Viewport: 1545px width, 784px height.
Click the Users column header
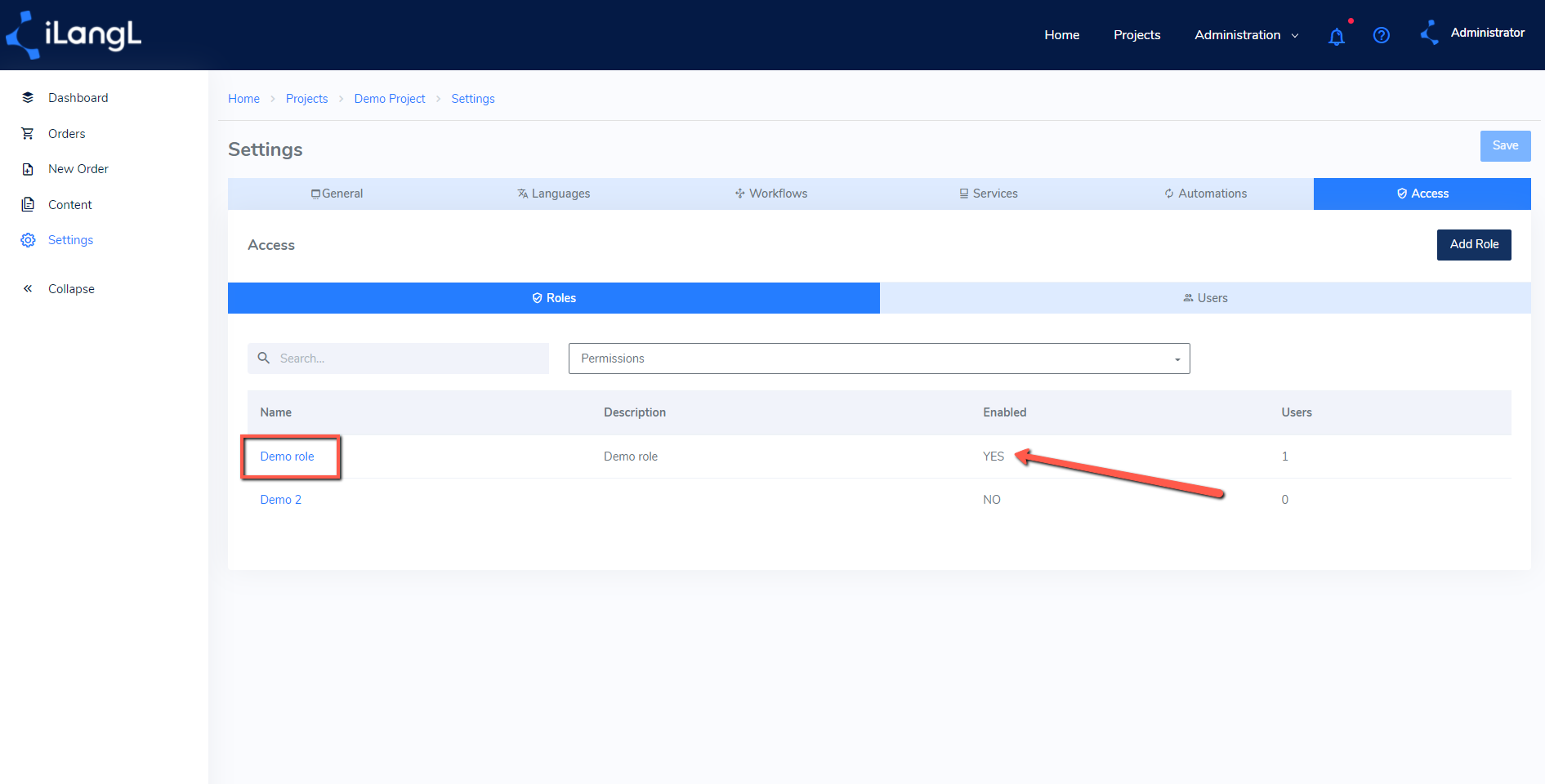click(1296, 412)
